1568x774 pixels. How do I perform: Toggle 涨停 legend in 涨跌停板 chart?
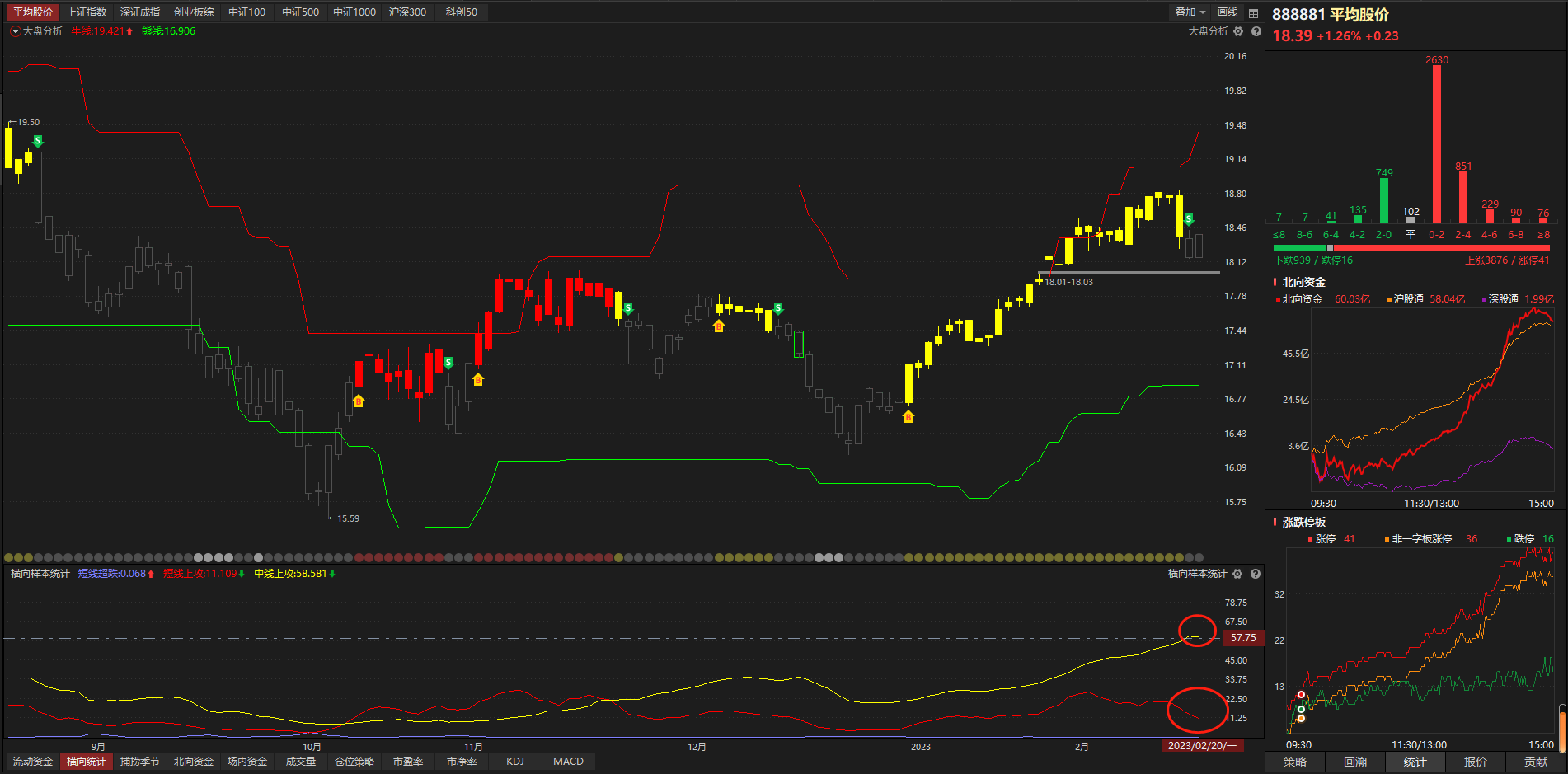click(x=1331, y=539)
